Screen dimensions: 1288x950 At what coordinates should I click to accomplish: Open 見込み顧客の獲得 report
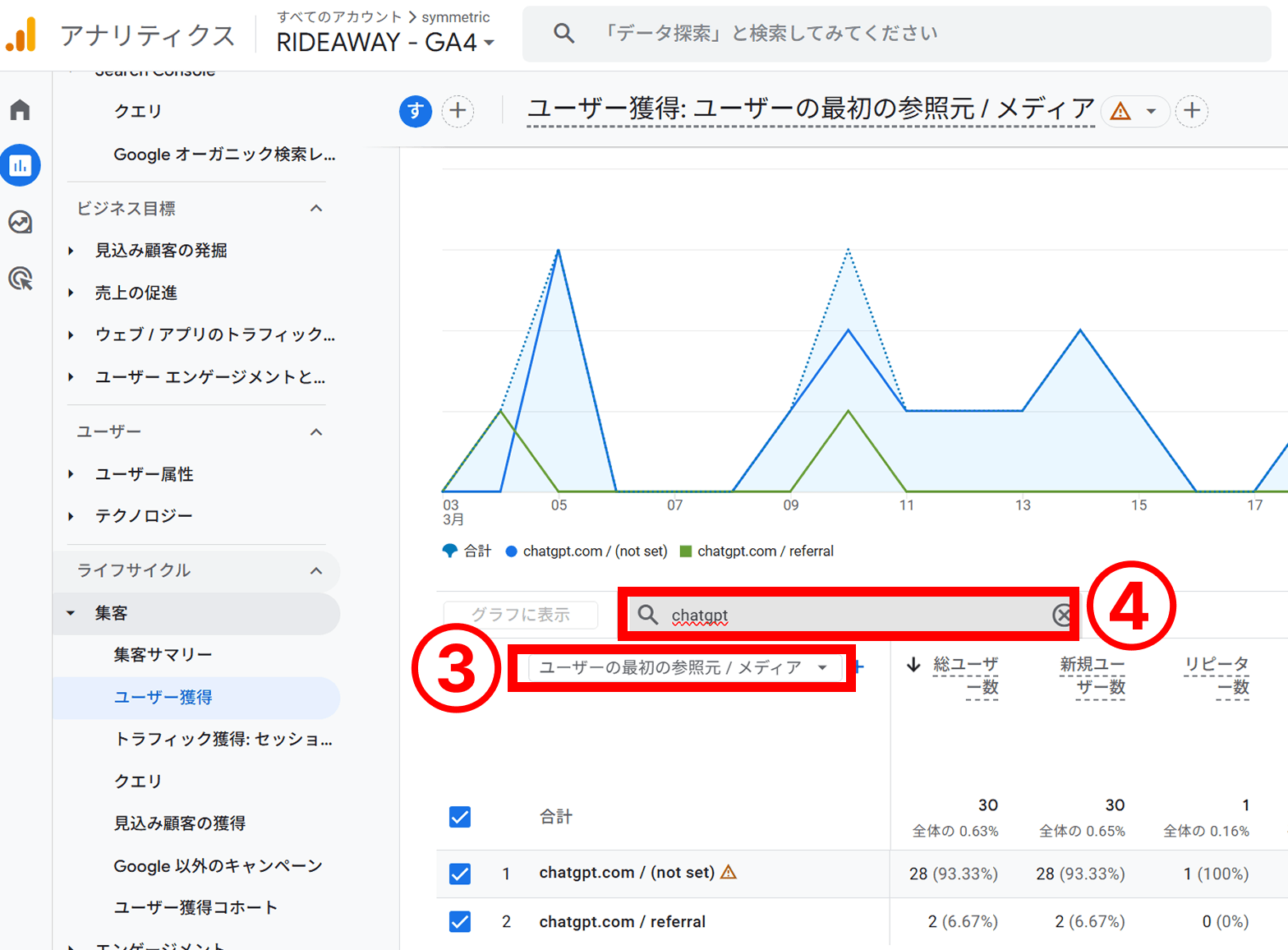pyautogui.click(x=179, y=823)
